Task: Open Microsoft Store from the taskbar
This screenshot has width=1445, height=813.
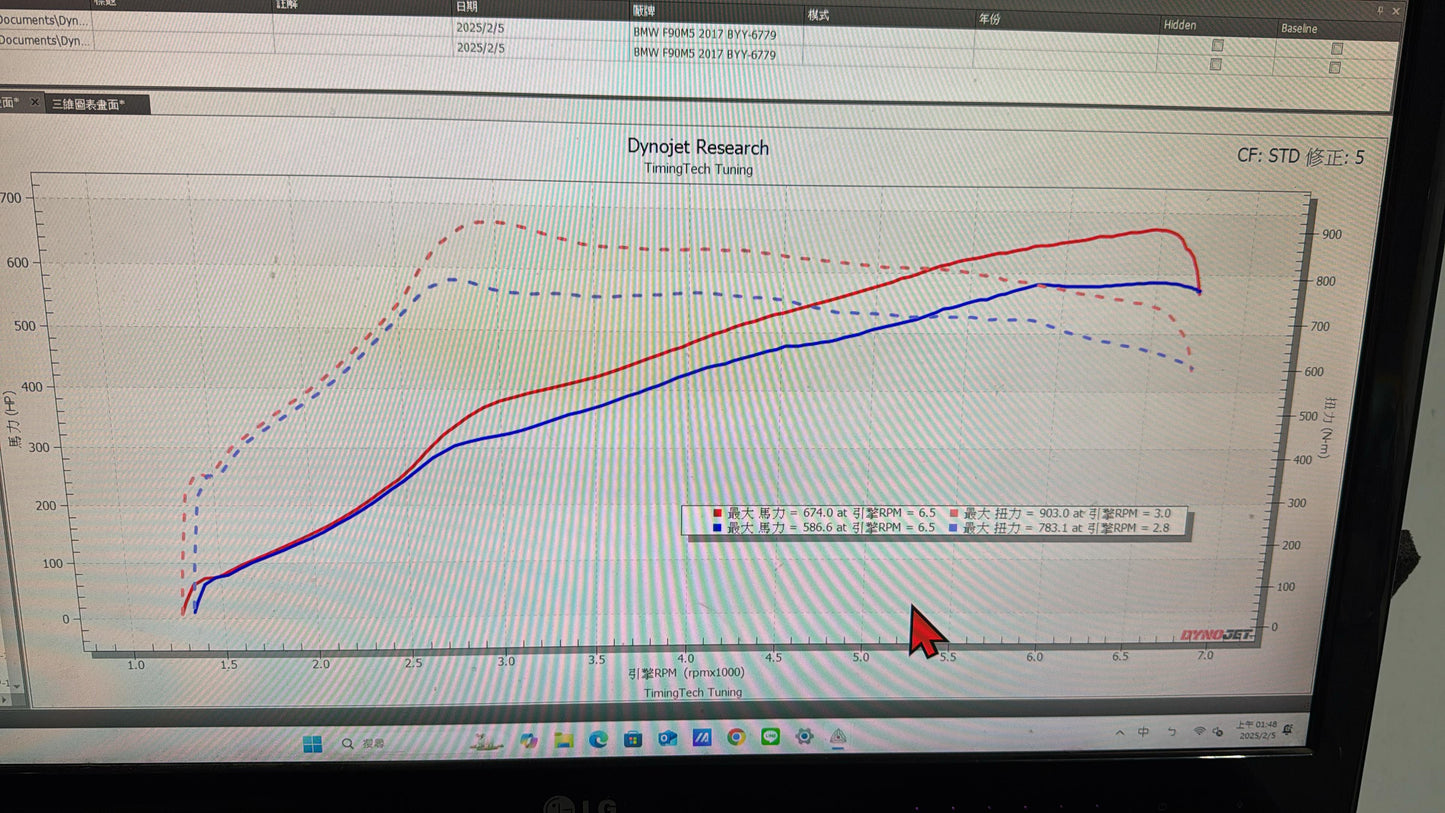Action: (632, 740)
